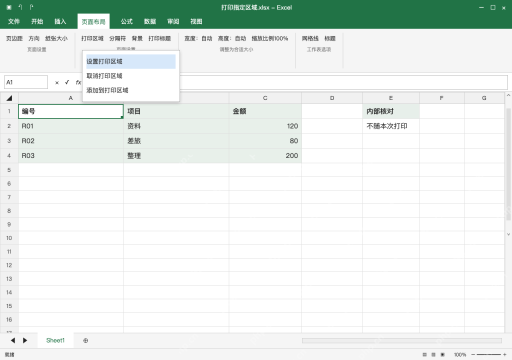The width and height of the screenshot is (512, 360).
Task: Choose 取消打印区域 from the dropdown menu
Action: pos(131,76)
